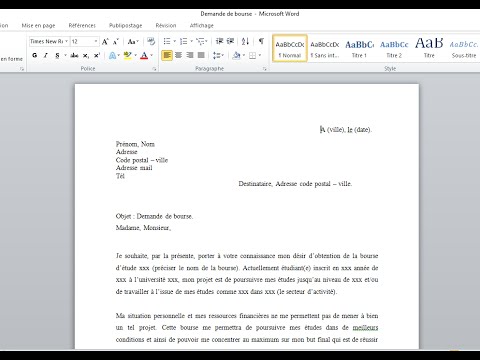Apply the Titre 2 style
This screenshot has height=360, width=480.
click(x=394, y=48)
